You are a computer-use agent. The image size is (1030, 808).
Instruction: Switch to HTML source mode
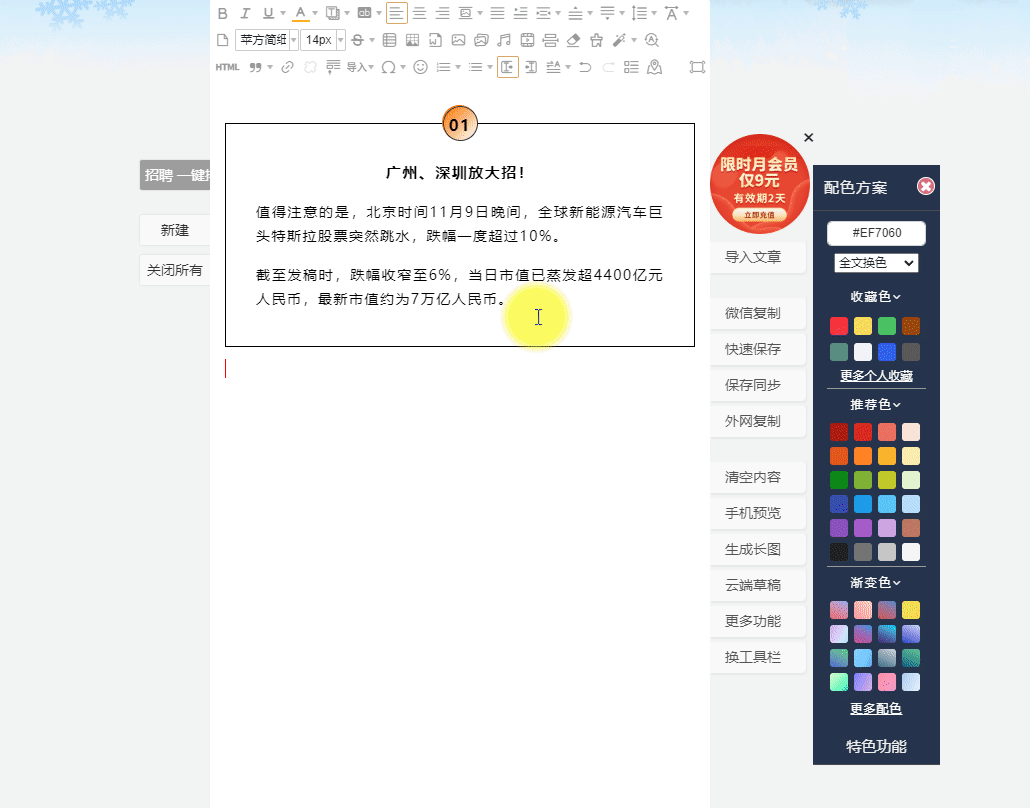[227, 67]
